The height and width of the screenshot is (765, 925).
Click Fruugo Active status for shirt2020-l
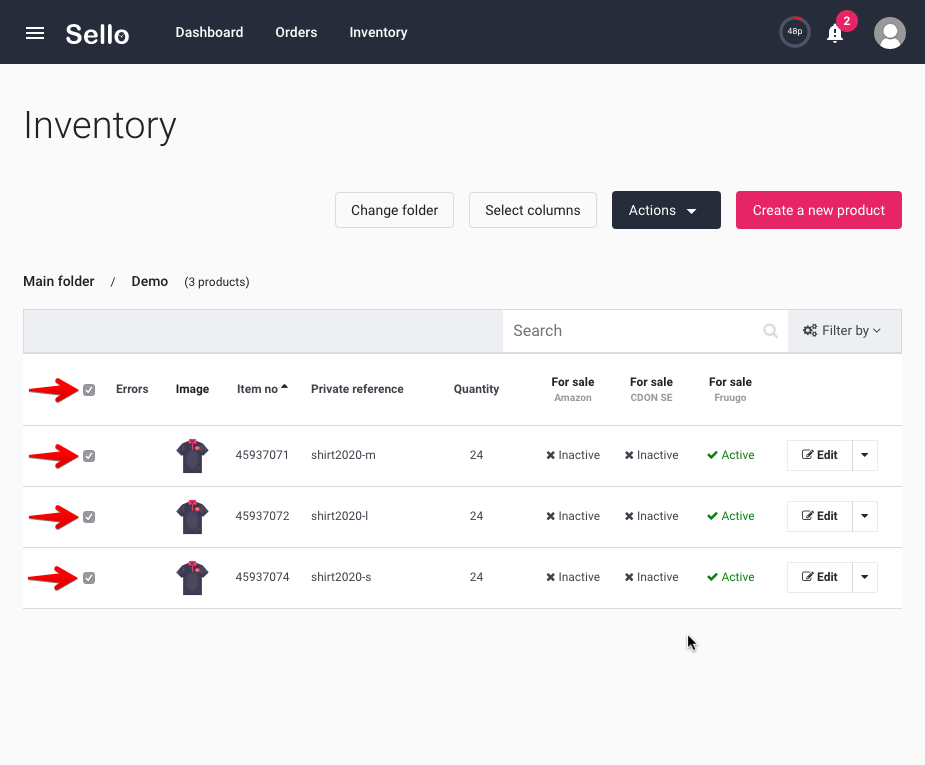[x=730, y=516]
